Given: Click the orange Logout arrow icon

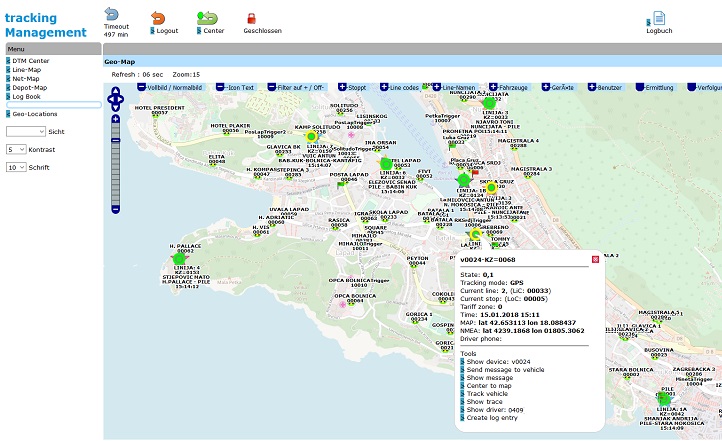Looking at the screenshot, I should point(158,17).
